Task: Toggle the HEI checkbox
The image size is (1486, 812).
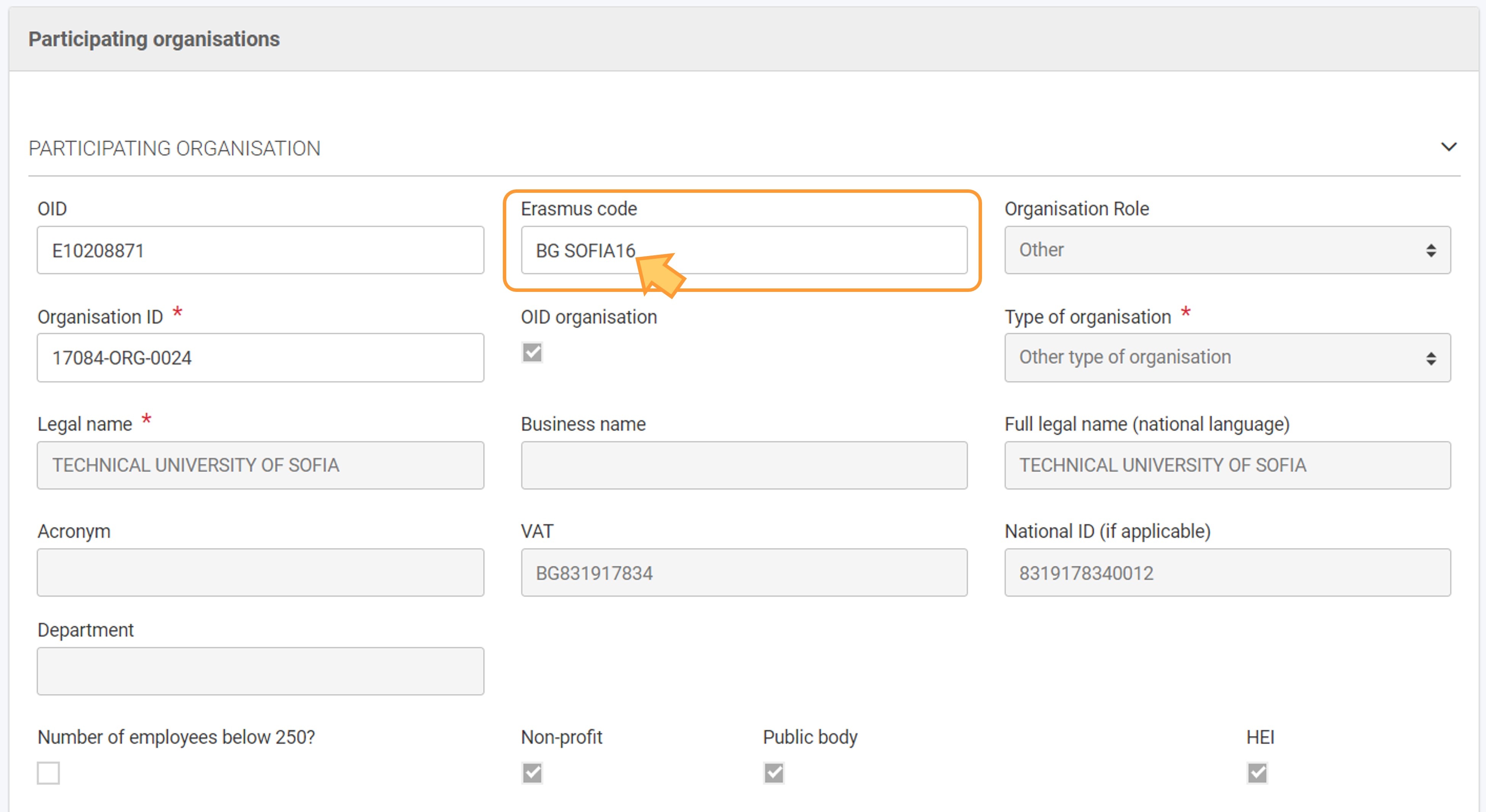Action: (1257, 773)
